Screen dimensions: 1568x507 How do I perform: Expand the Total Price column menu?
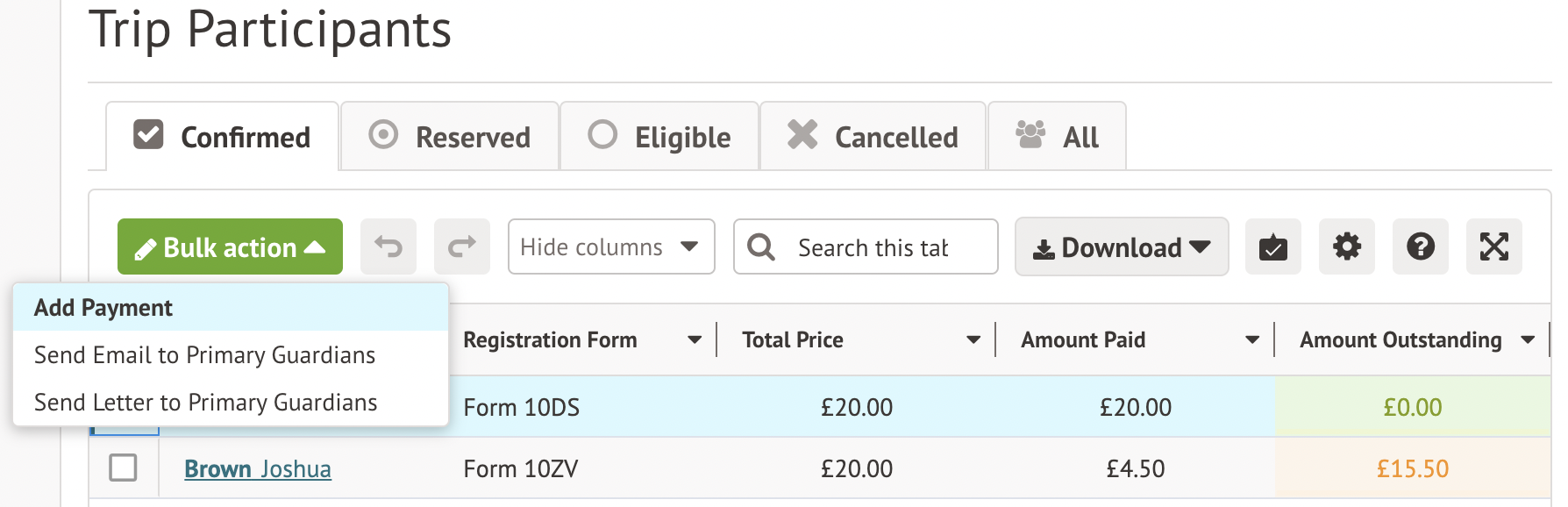tap(973, 340)
